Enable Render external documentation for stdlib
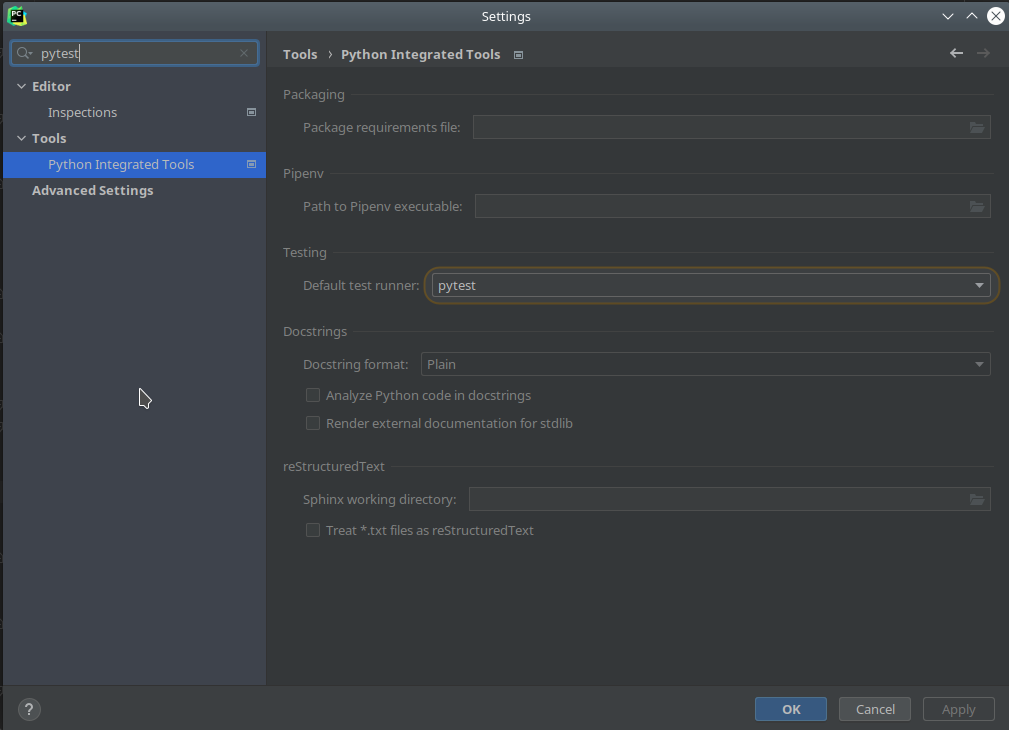Screen dimensions: 1009x730 click(313, 423)
